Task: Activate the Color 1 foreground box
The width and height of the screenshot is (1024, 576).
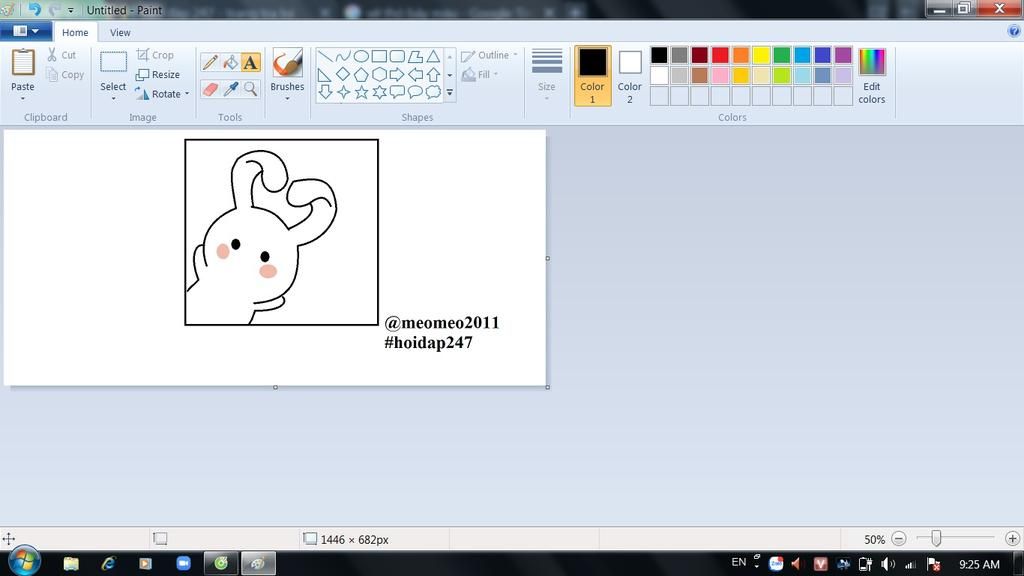Action: tap(592, 75)
